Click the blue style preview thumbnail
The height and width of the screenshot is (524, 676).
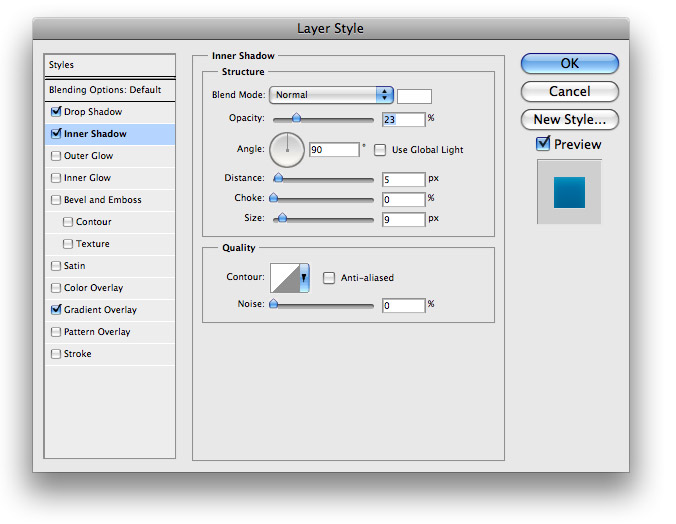pos(569,192)
